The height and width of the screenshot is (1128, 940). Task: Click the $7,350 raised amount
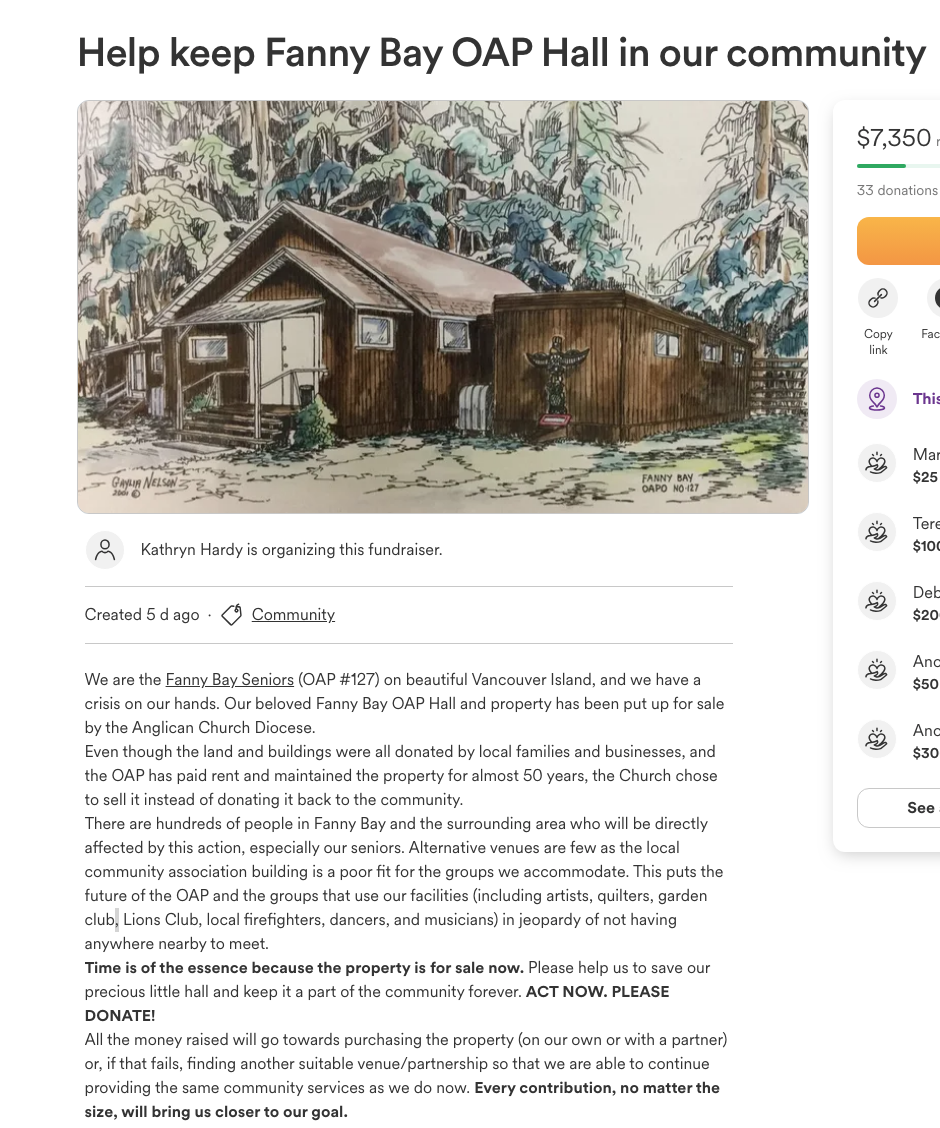(894, 138)
